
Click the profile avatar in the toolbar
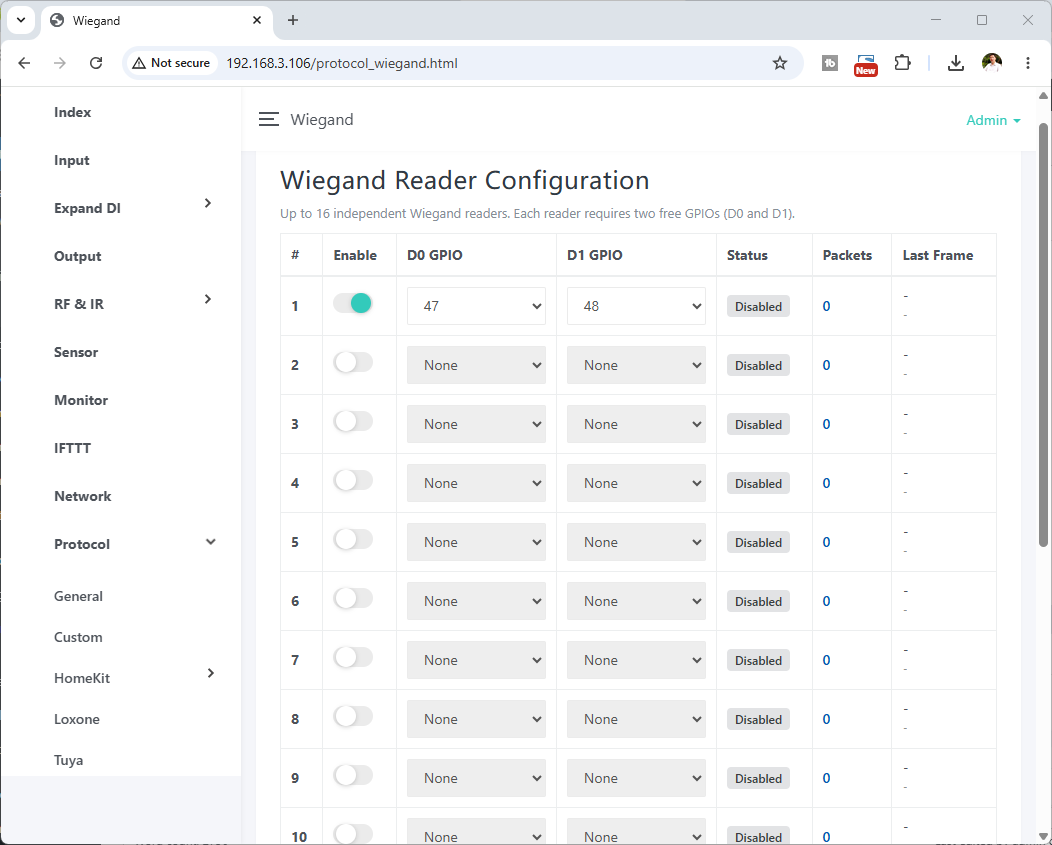pyautogui.click(x=992, y=63)
